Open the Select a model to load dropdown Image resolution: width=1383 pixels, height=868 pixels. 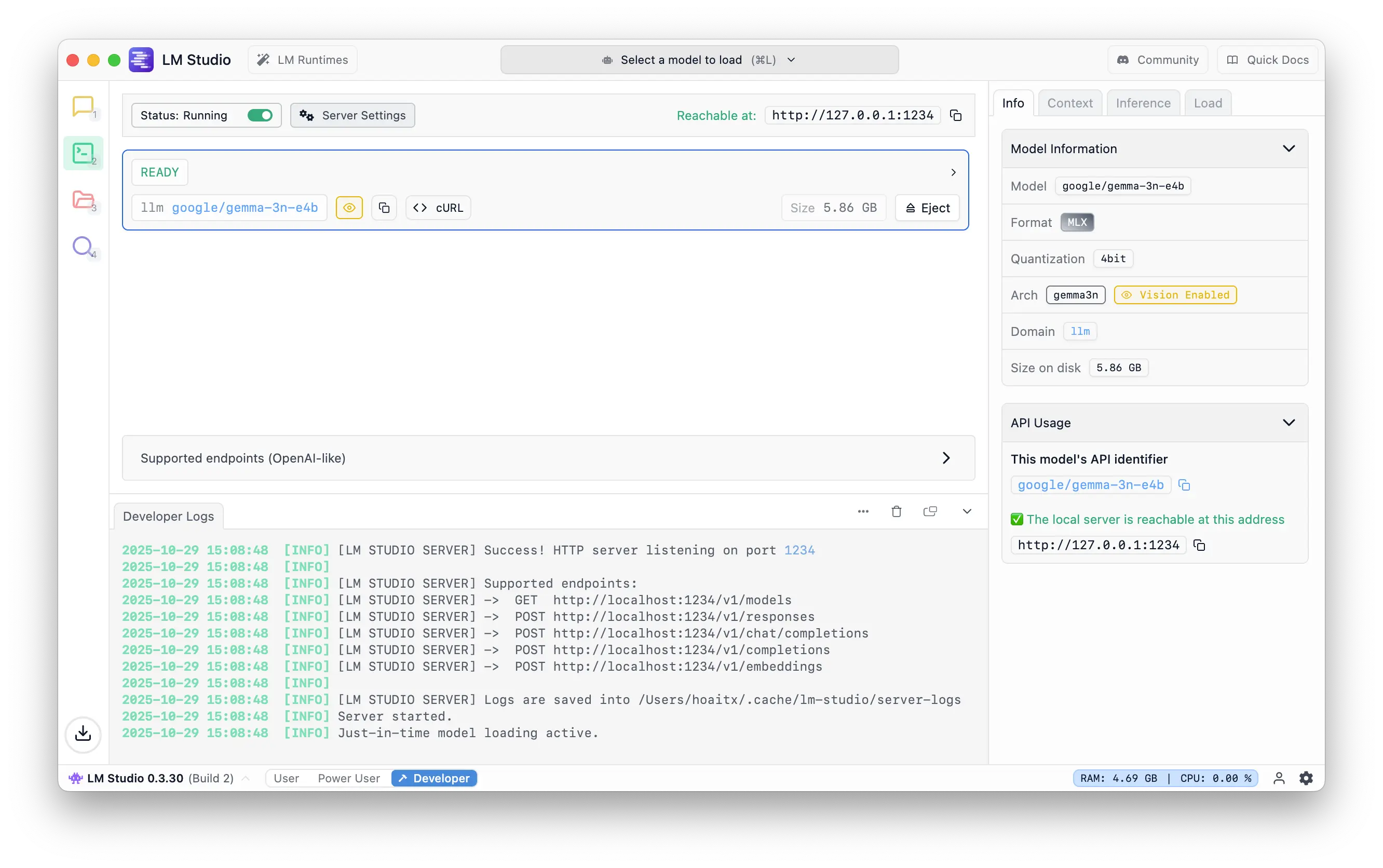699,60
